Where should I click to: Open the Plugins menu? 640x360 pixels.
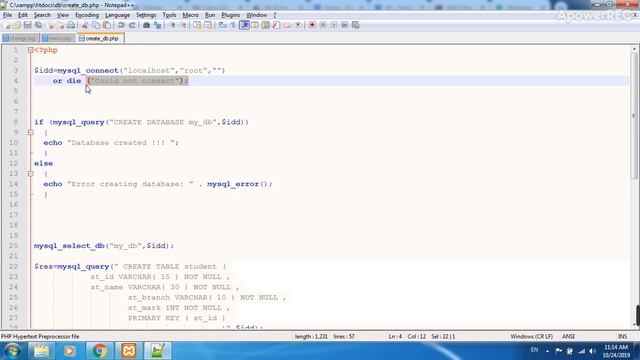click(x=231, y=15)
